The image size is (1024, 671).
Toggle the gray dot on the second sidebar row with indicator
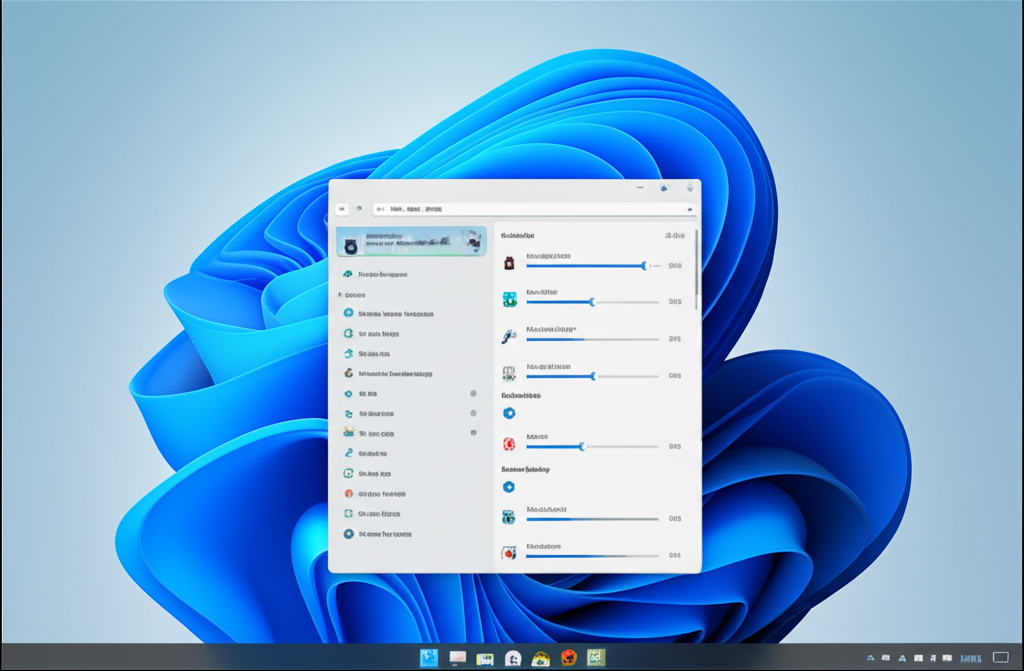click(473, 413)
